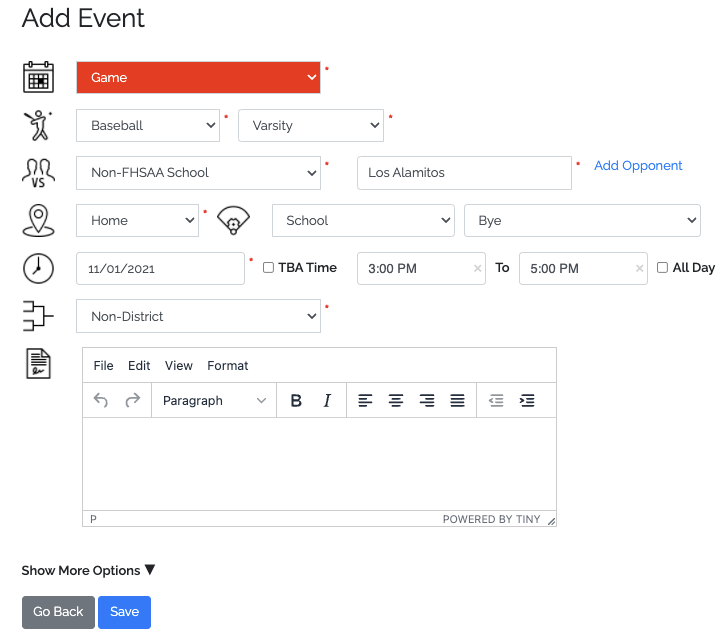Increase indent in the editor
The height and width of the screenshot is (641, 721).
tap(527, 401)
